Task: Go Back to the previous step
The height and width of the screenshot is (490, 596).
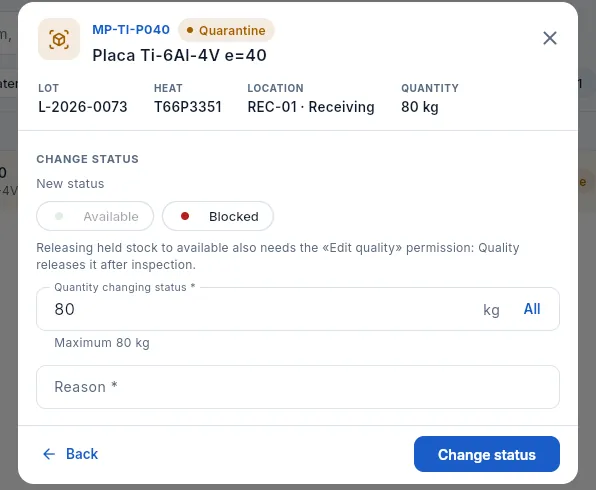Action: (x=70, y=454)
